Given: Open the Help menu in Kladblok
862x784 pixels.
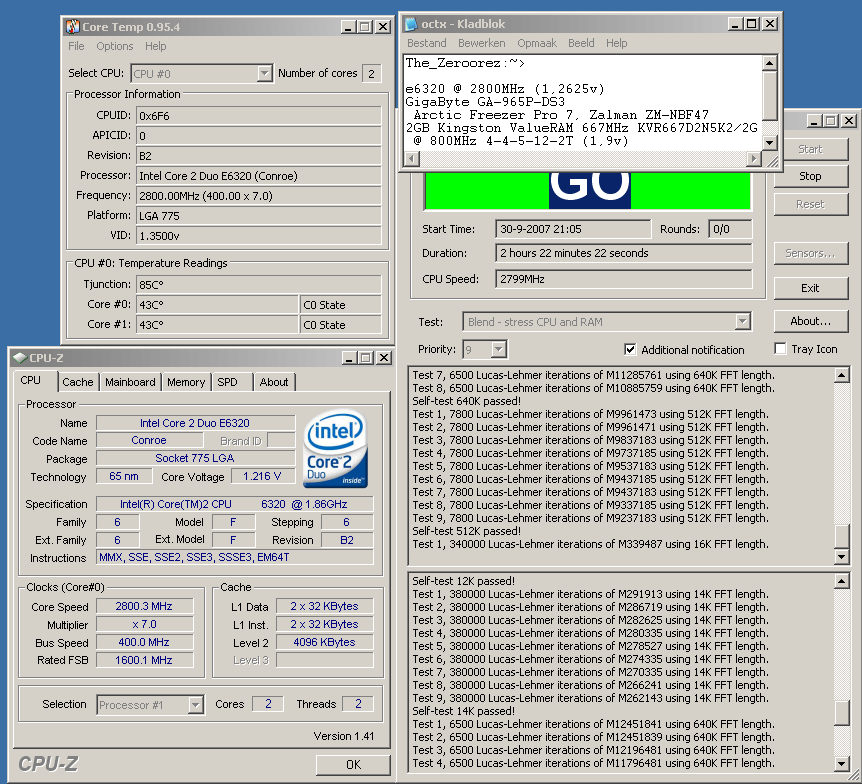Looking at the screenshot, I should tap(616, 43).
